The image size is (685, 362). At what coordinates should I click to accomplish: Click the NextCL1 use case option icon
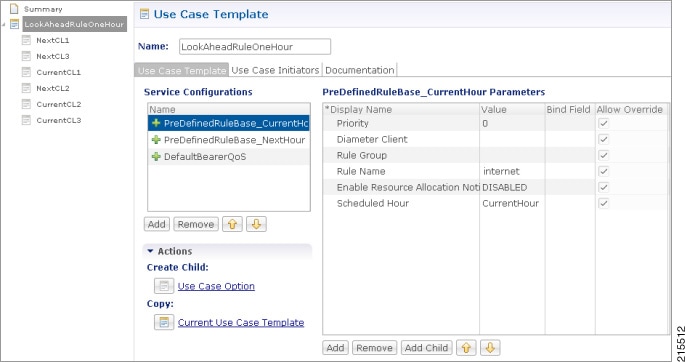(x=27, y=40)
